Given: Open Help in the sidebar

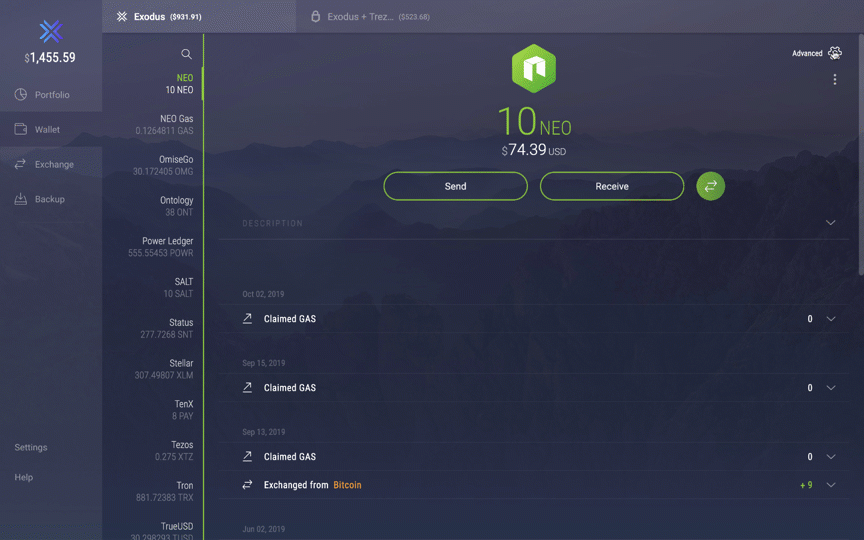Looking at the screenshot, I should (24, 477).
